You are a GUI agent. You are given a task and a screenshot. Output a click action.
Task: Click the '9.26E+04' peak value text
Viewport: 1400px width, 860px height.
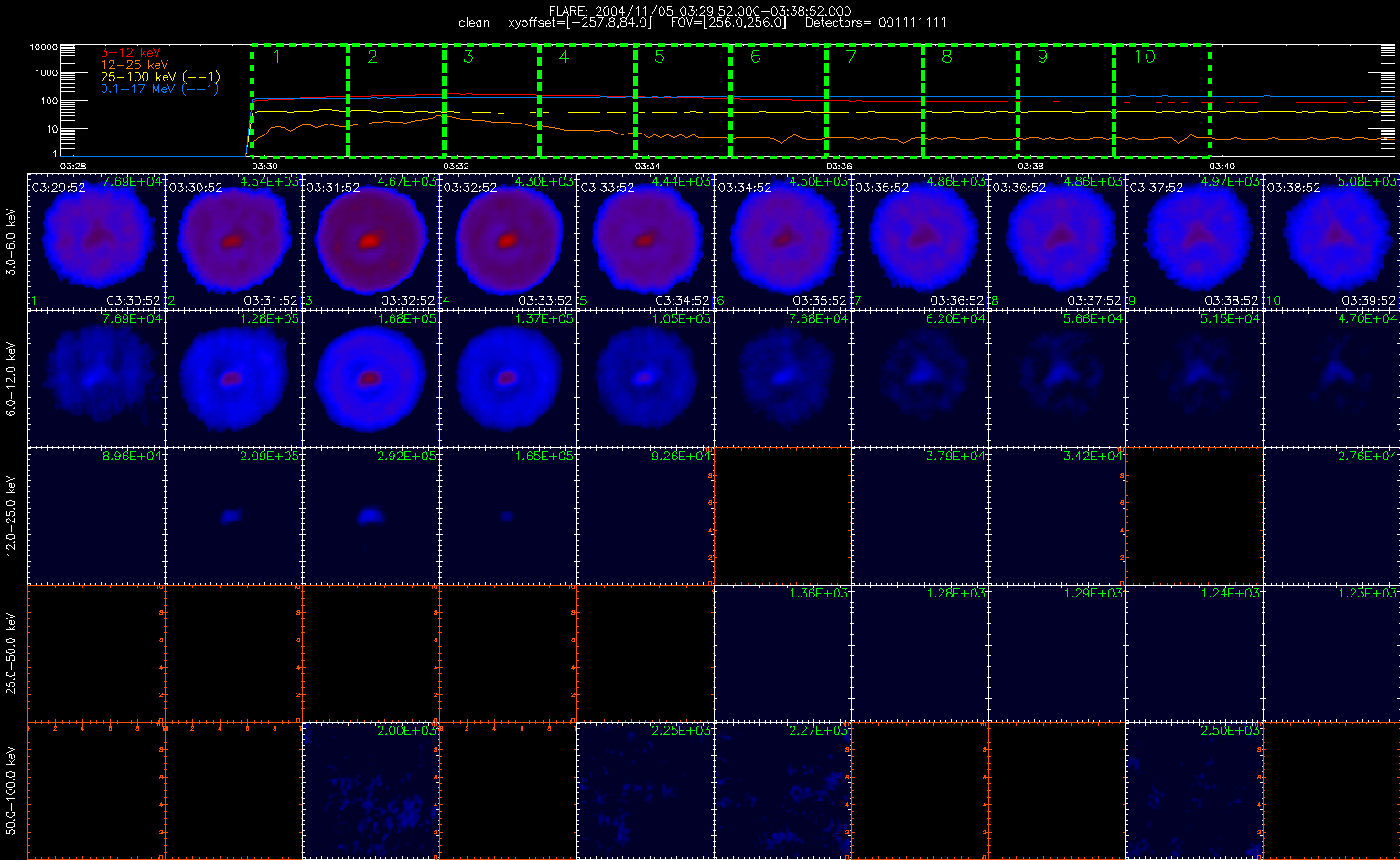pos(683,456)
